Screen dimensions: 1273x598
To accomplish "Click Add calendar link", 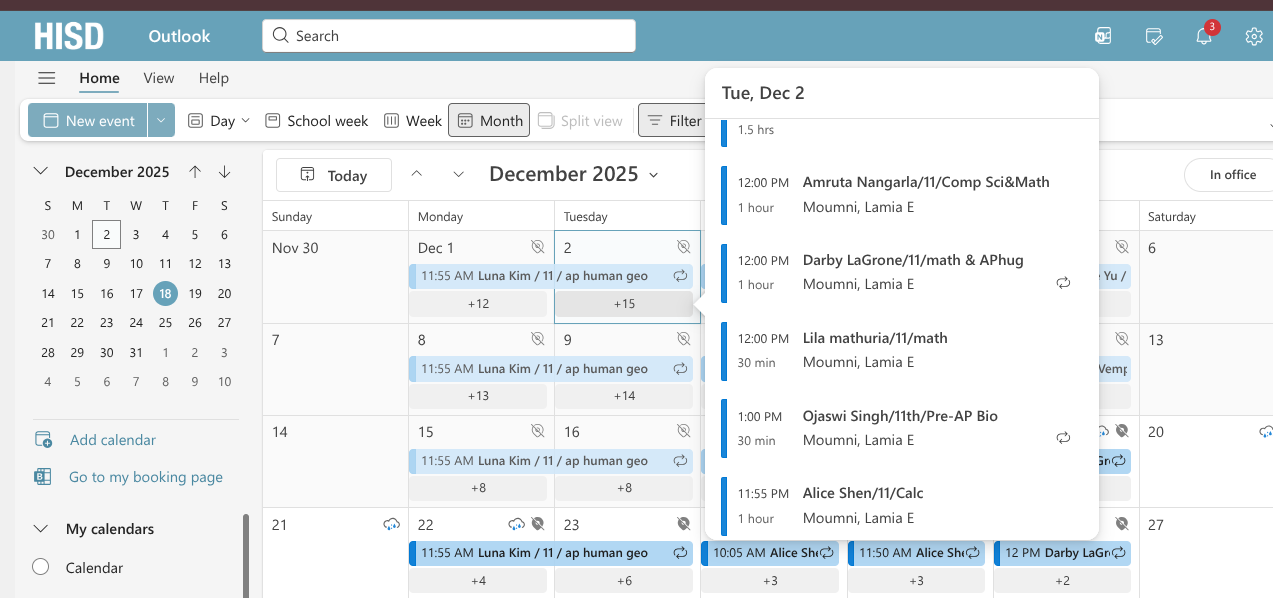I will click(113, 440).
